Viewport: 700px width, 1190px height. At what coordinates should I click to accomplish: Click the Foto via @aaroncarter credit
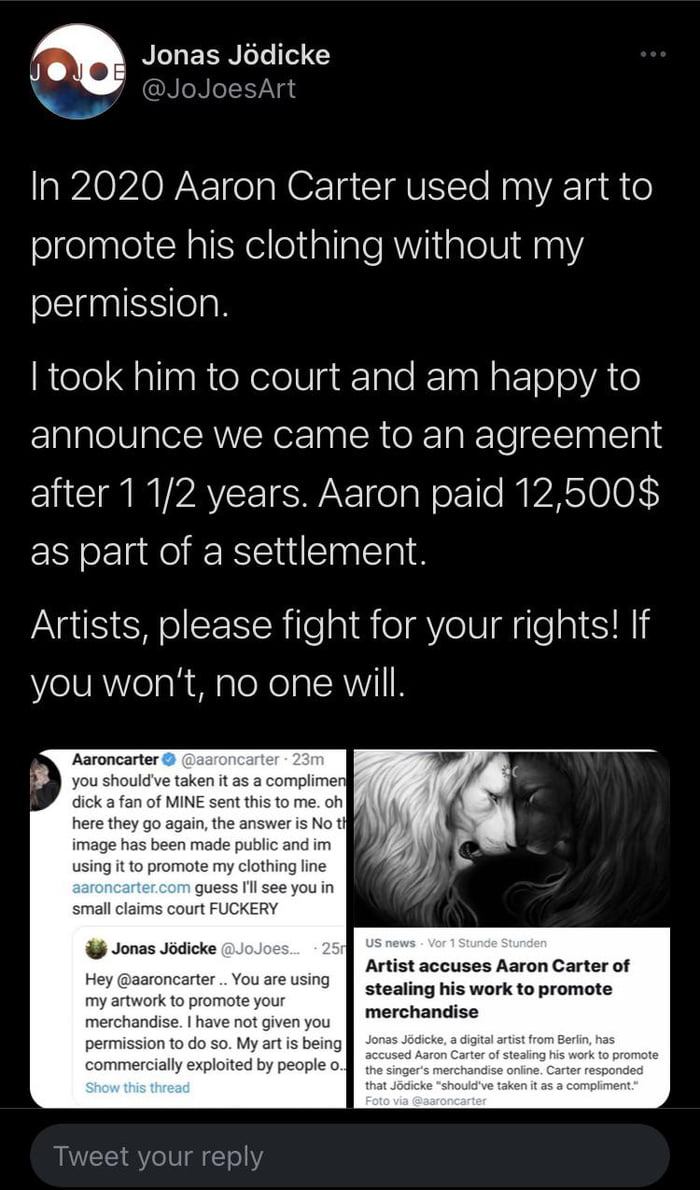pyautogui.click(x=426, y=1101)
